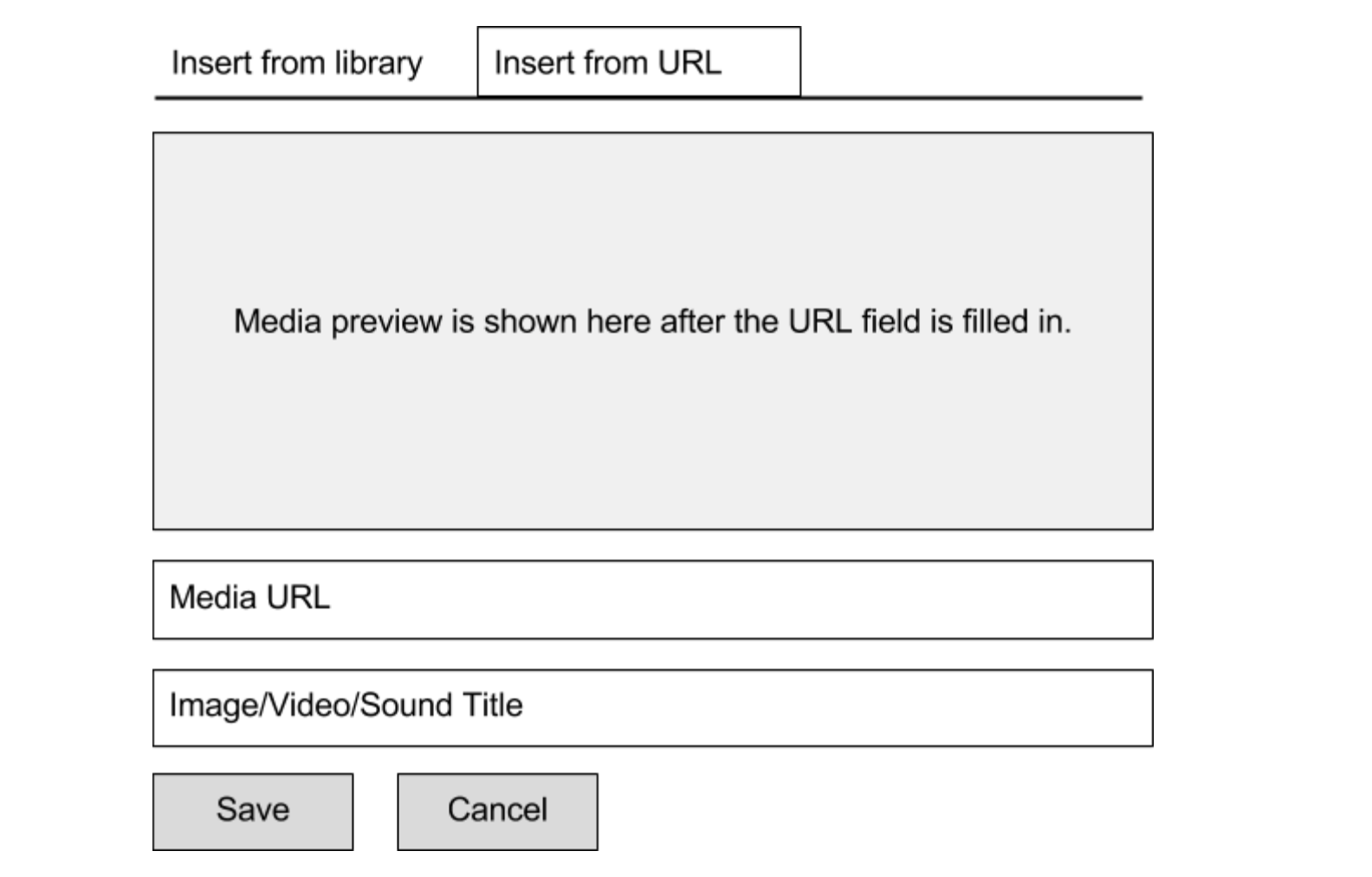
Task: Dismiss the form using Cancel
Action: tap(497, 811)
